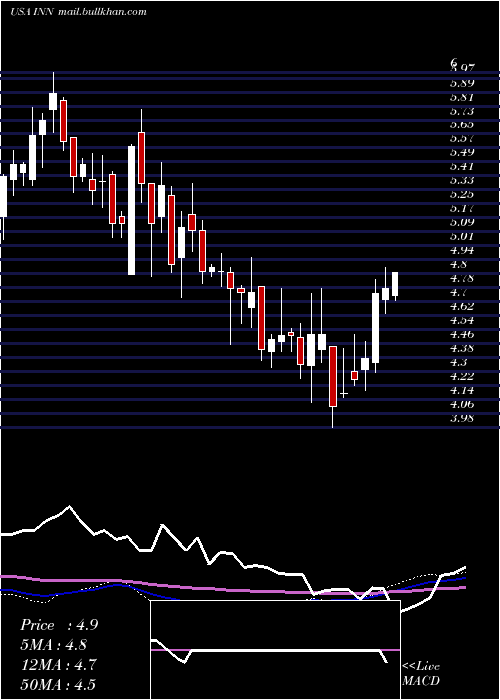Click the 5.49 price axis label
The width and height of the screenshot is (500, 700).
click(x=462, y=152)
